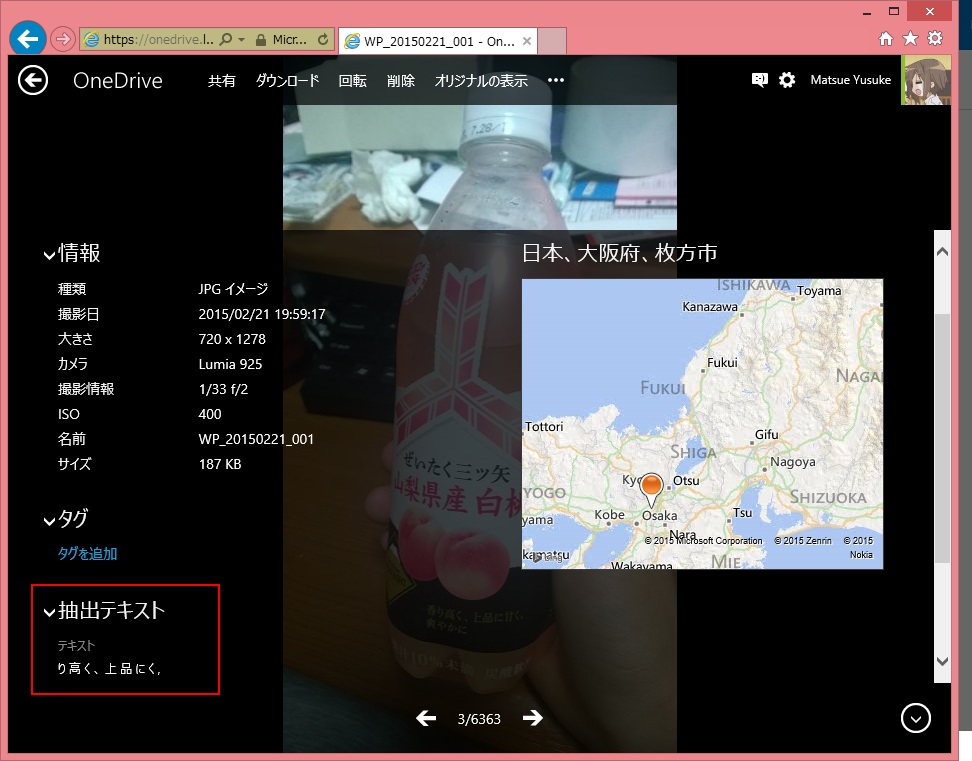The image size is (972, 761).
Task: Go to the previous photo arrow
Action: pyautogui.click(x=426, y=718)
